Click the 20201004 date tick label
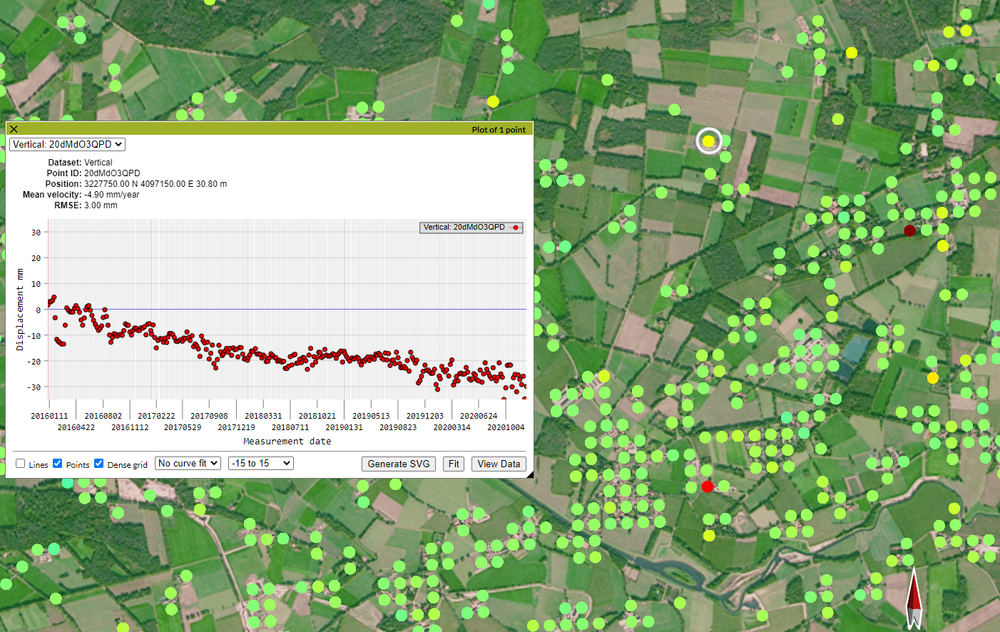This screenshot has height=632, width=1000. tap(506, 427)
